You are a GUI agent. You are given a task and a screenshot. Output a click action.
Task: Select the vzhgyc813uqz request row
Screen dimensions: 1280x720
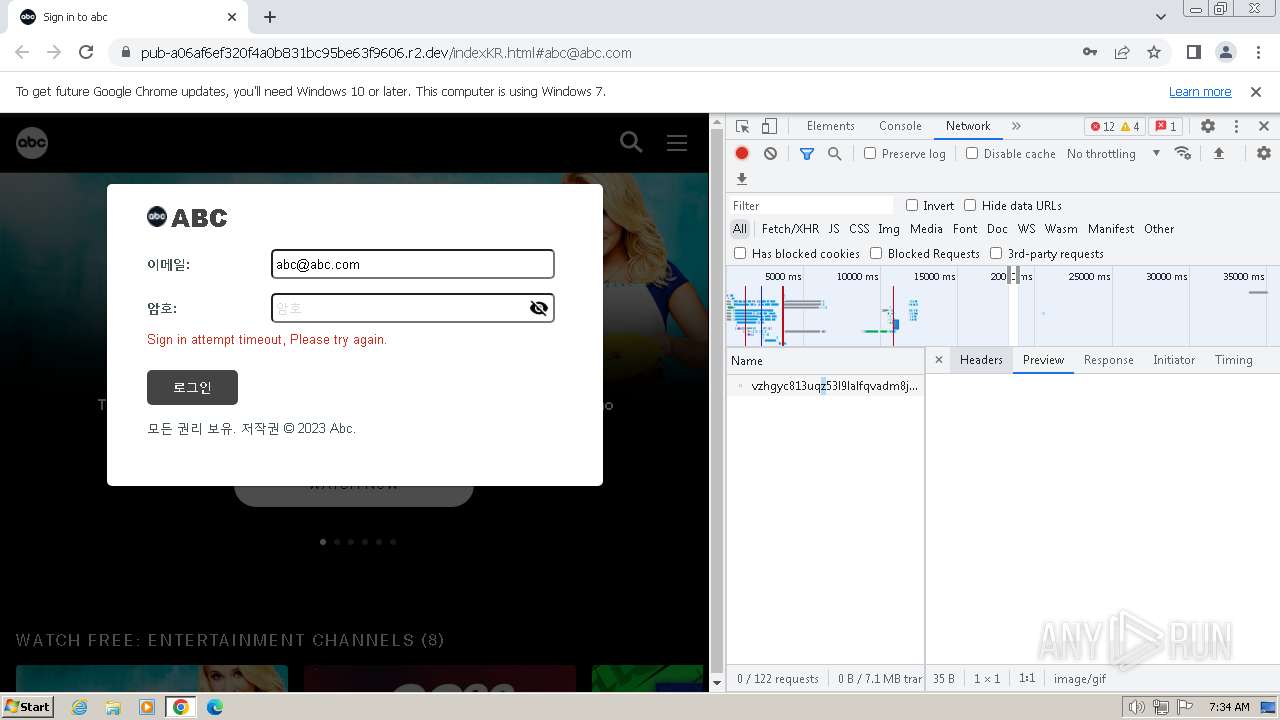pos(825,386)
